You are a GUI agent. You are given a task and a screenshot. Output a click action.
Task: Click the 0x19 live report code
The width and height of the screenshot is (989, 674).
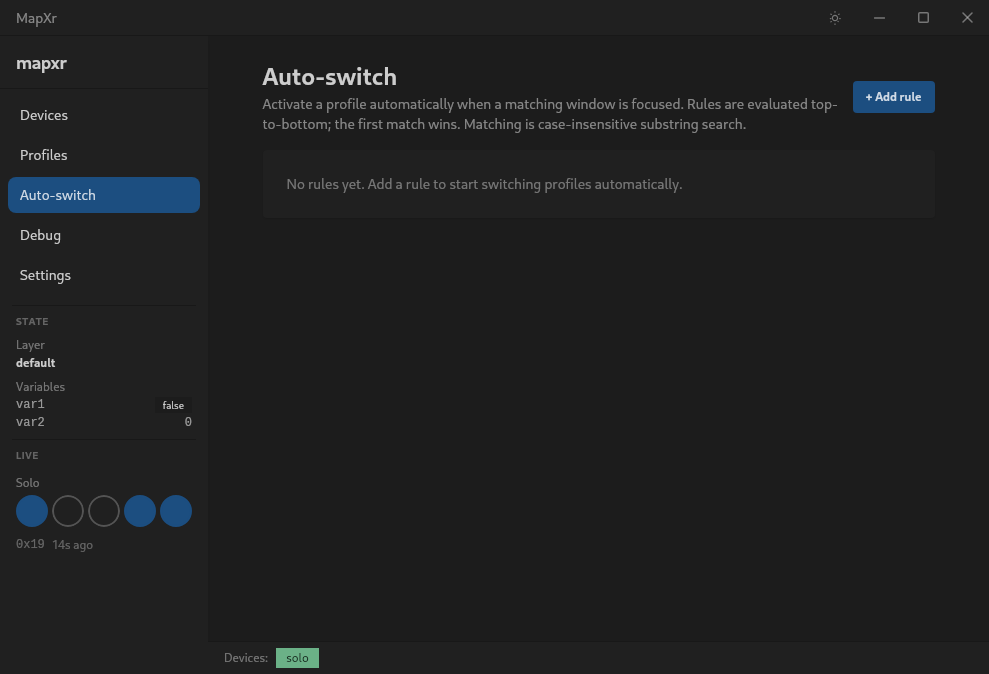30,544
